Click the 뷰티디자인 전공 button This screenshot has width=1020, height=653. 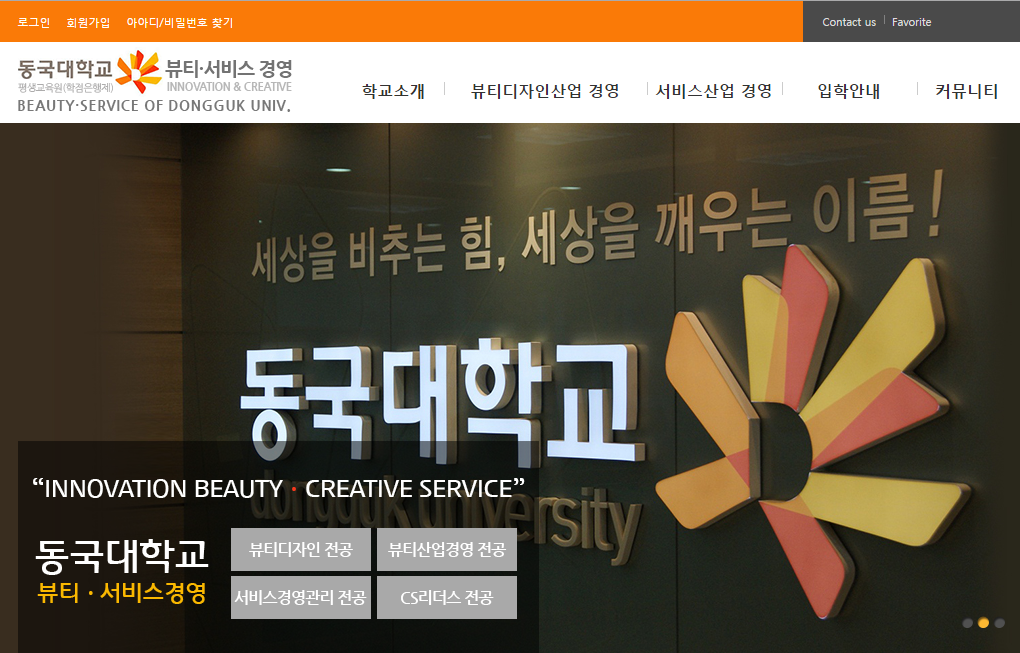pyautogui.click(x=301, y=549)
